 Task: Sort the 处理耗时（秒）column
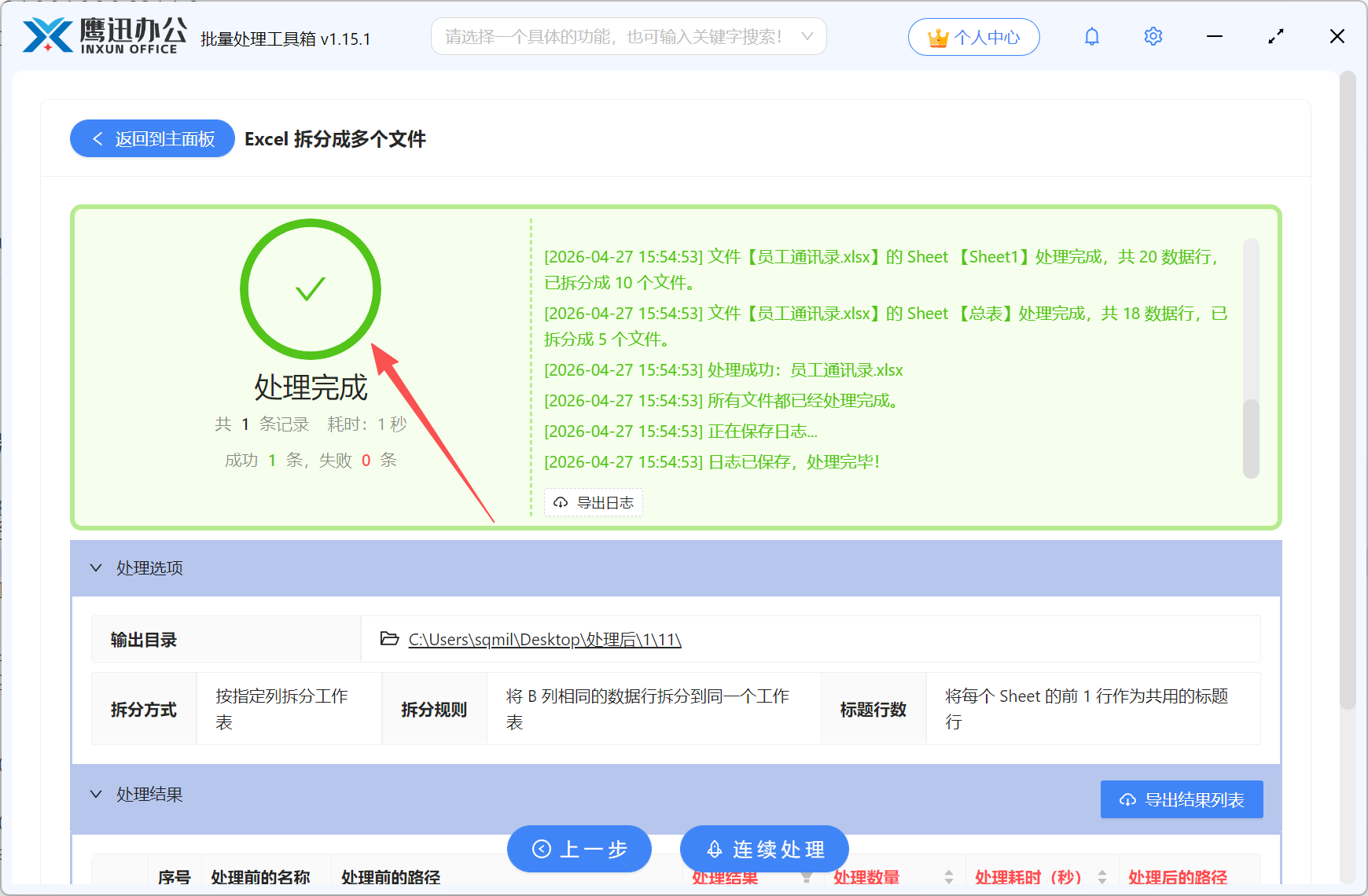pyautogui.click(x=1102, y=877)
